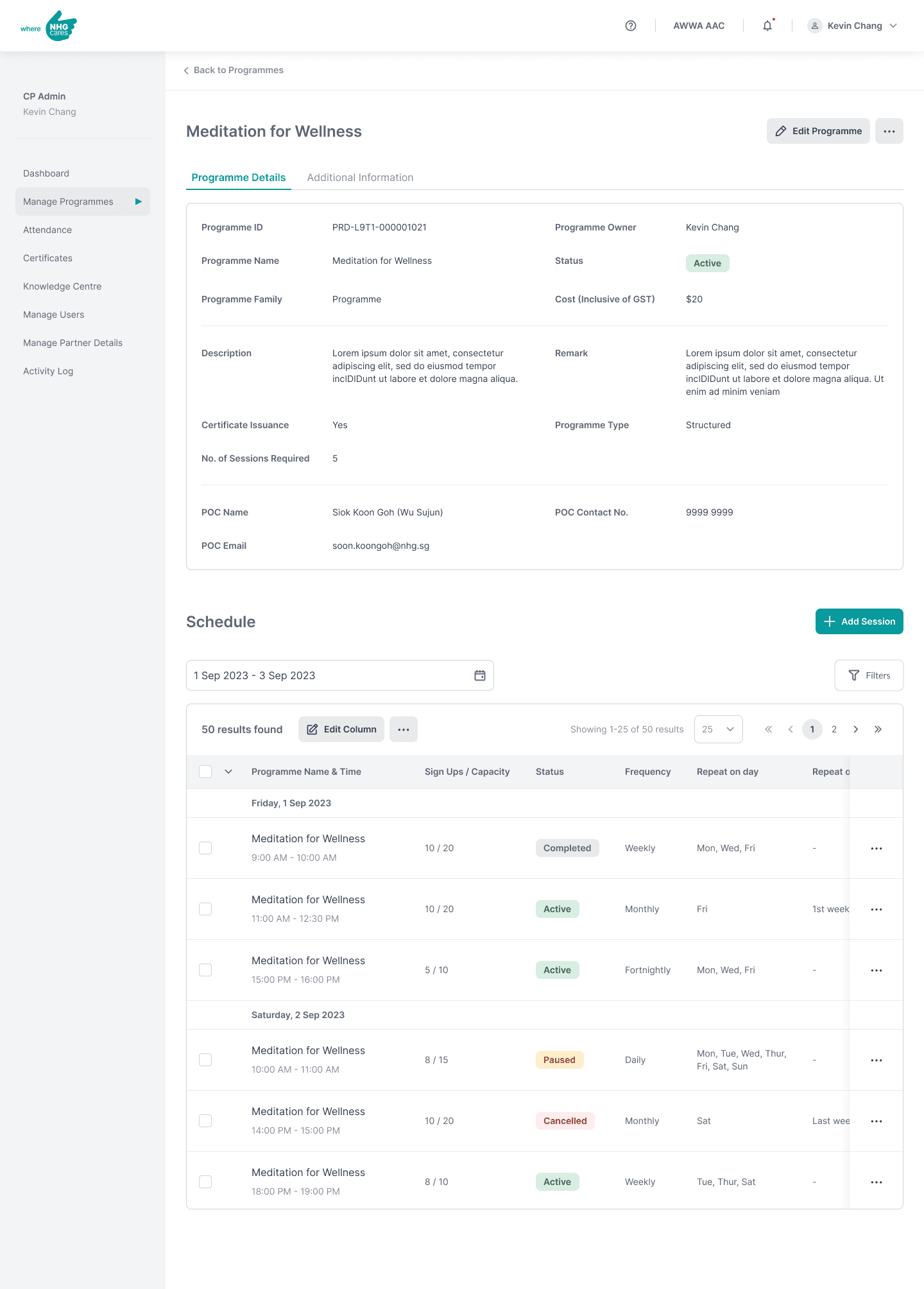
Task: Open the notifications bell
Action: (767, 26)
